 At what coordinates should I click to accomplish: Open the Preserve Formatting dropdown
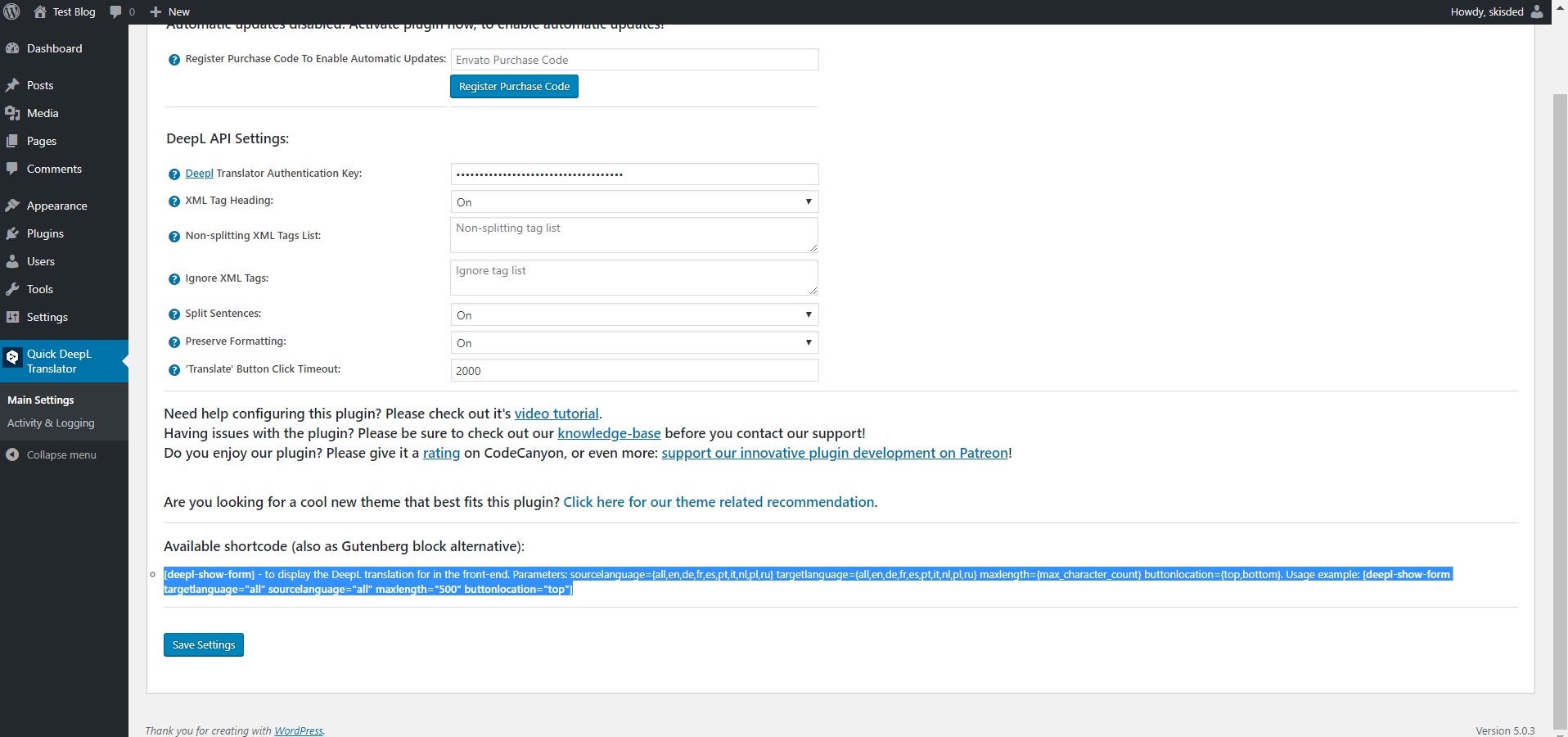pyautogui.click(x=634, y=342)
